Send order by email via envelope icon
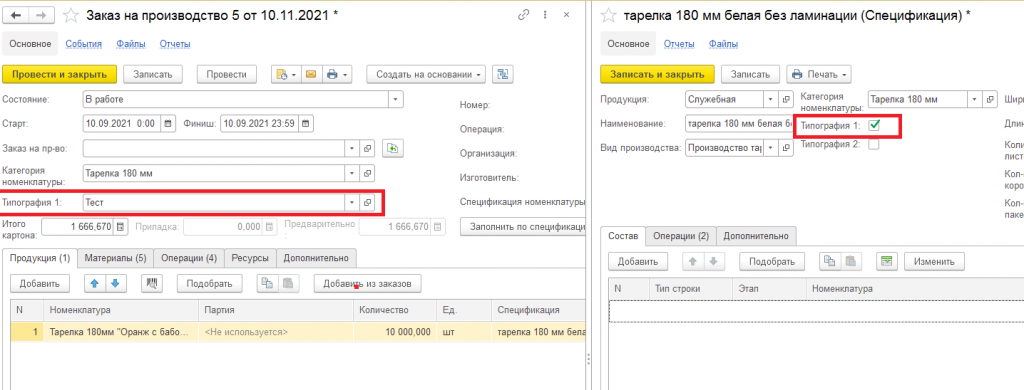1024x390 pixels. 311,74
